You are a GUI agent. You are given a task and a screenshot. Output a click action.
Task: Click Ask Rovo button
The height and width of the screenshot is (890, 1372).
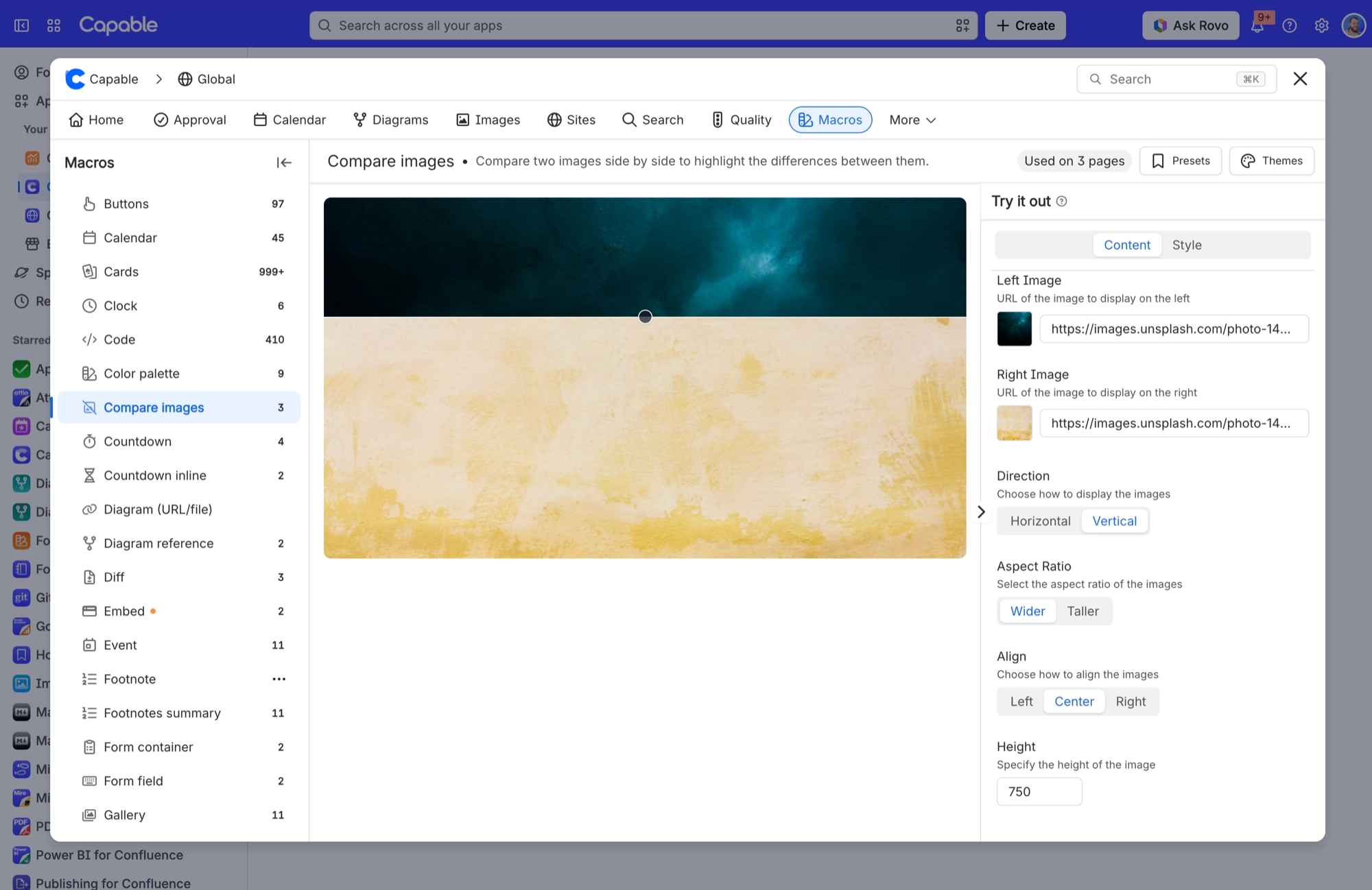pyautogui.click(x=1191, y=25)
